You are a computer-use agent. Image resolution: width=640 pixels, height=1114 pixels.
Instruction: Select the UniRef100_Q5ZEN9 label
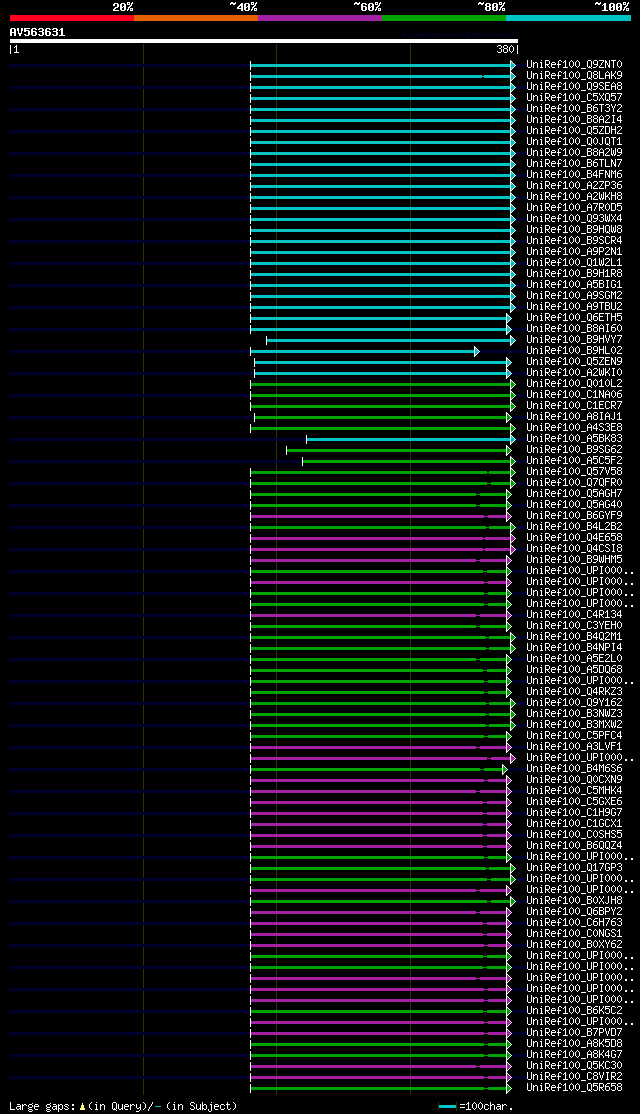pos(575,362)
